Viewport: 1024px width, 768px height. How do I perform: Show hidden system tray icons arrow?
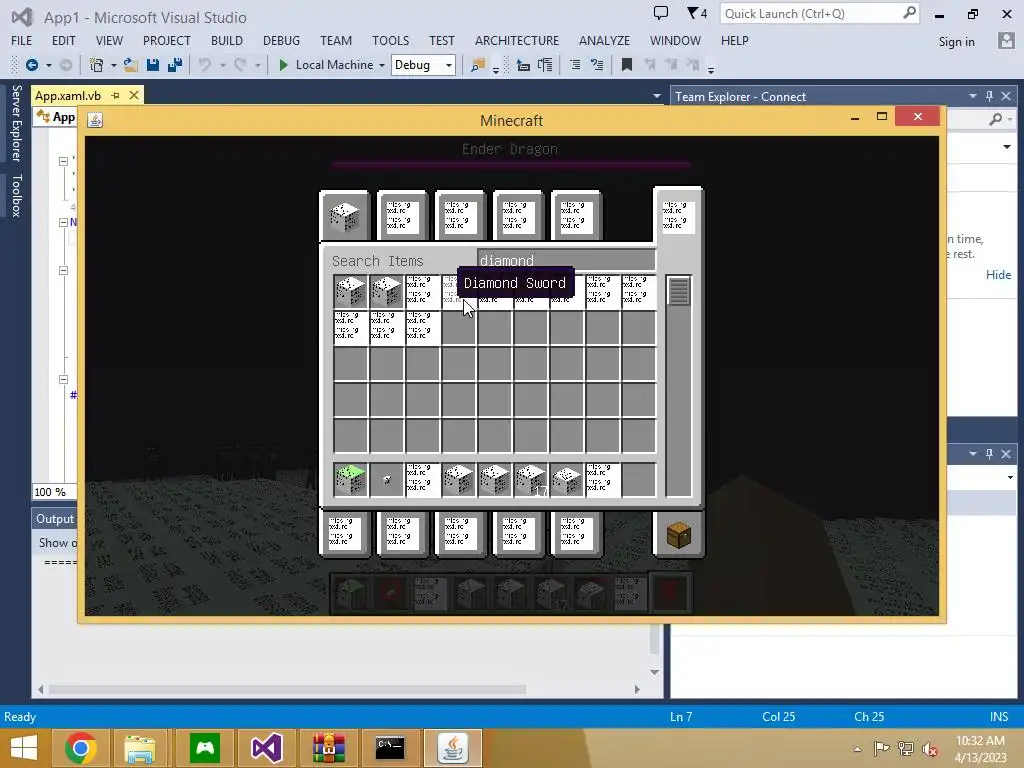[x=857, y=749]
